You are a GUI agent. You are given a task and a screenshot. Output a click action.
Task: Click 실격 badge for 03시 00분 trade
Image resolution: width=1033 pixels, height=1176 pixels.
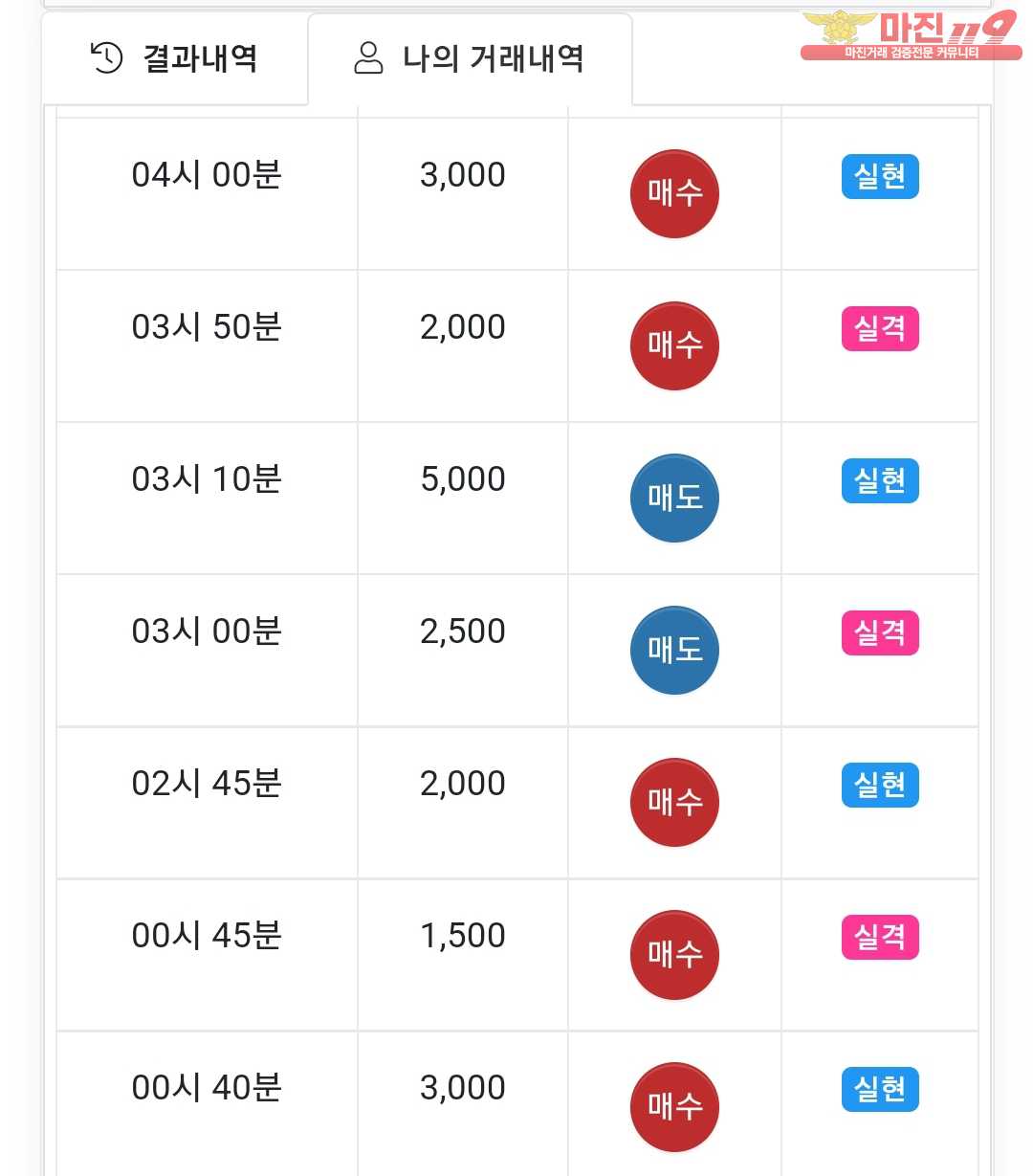(880, 633)
